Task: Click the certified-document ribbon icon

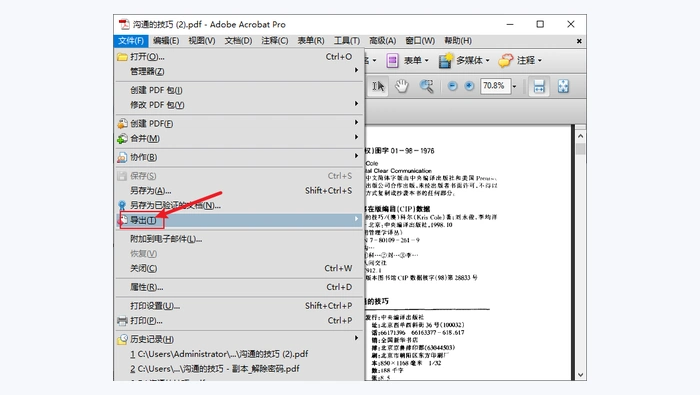Action: pos(122,205)
